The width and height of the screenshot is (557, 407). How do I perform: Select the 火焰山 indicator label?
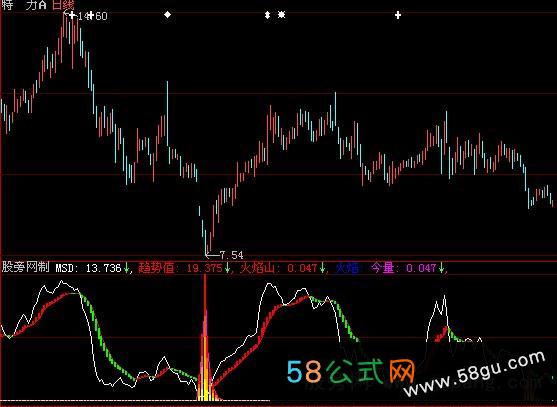pos(257,267)
